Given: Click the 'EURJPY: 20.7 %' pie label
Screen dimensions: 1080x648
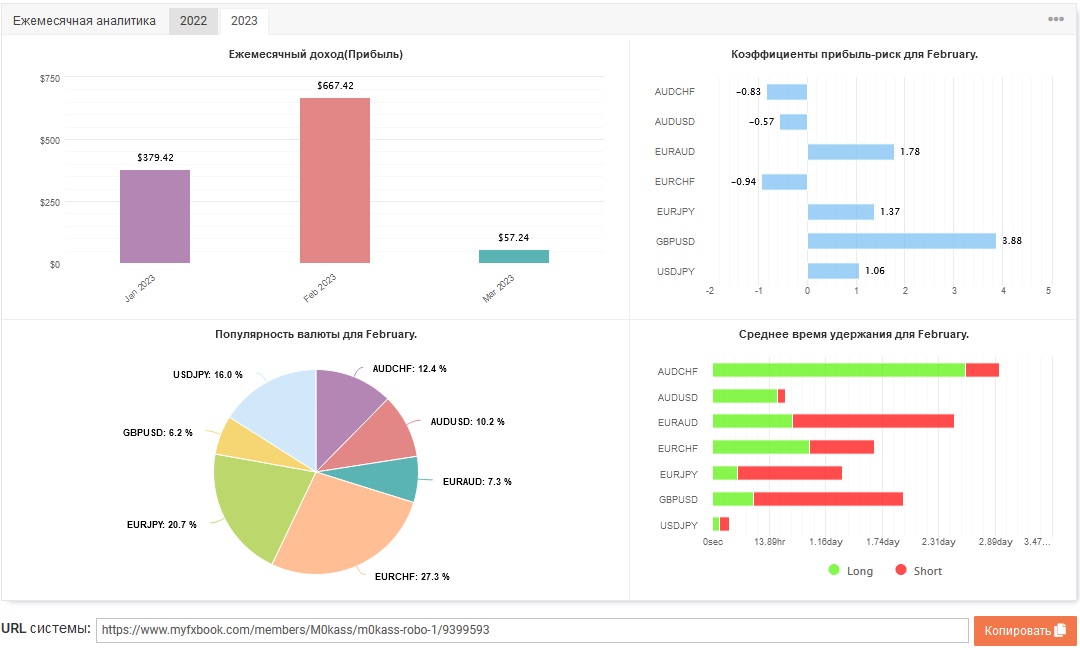Looking at the screenshot, I should tap(161, 525).
